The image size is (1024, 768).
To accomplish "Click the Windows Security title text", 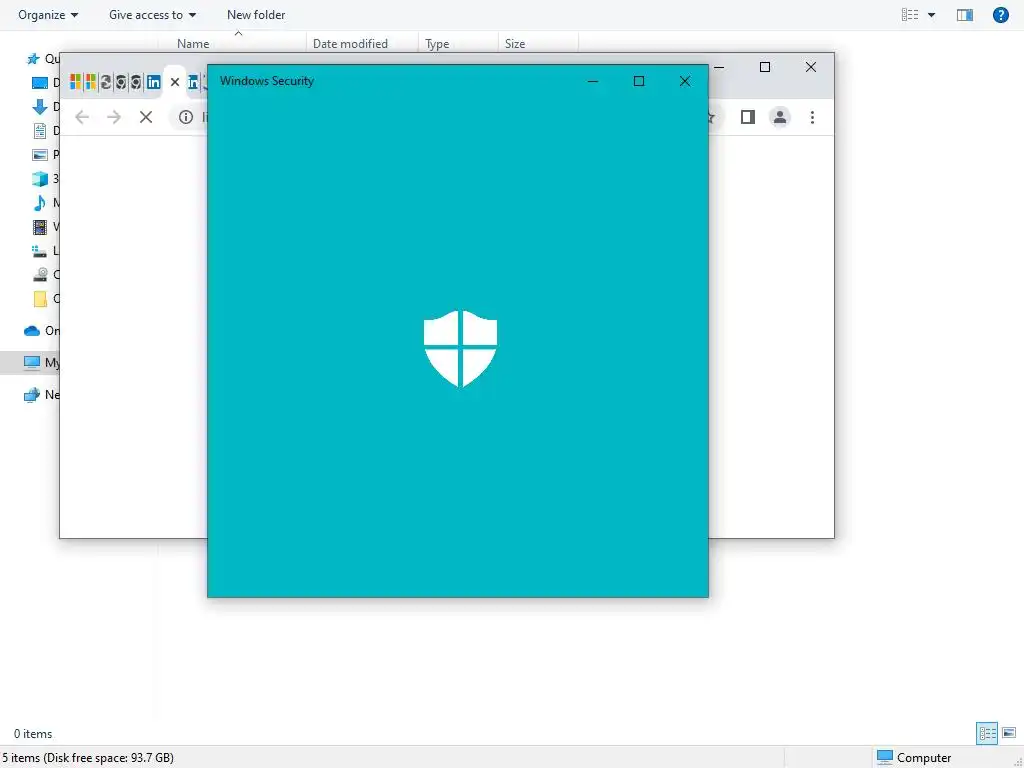I will point(266,81).
